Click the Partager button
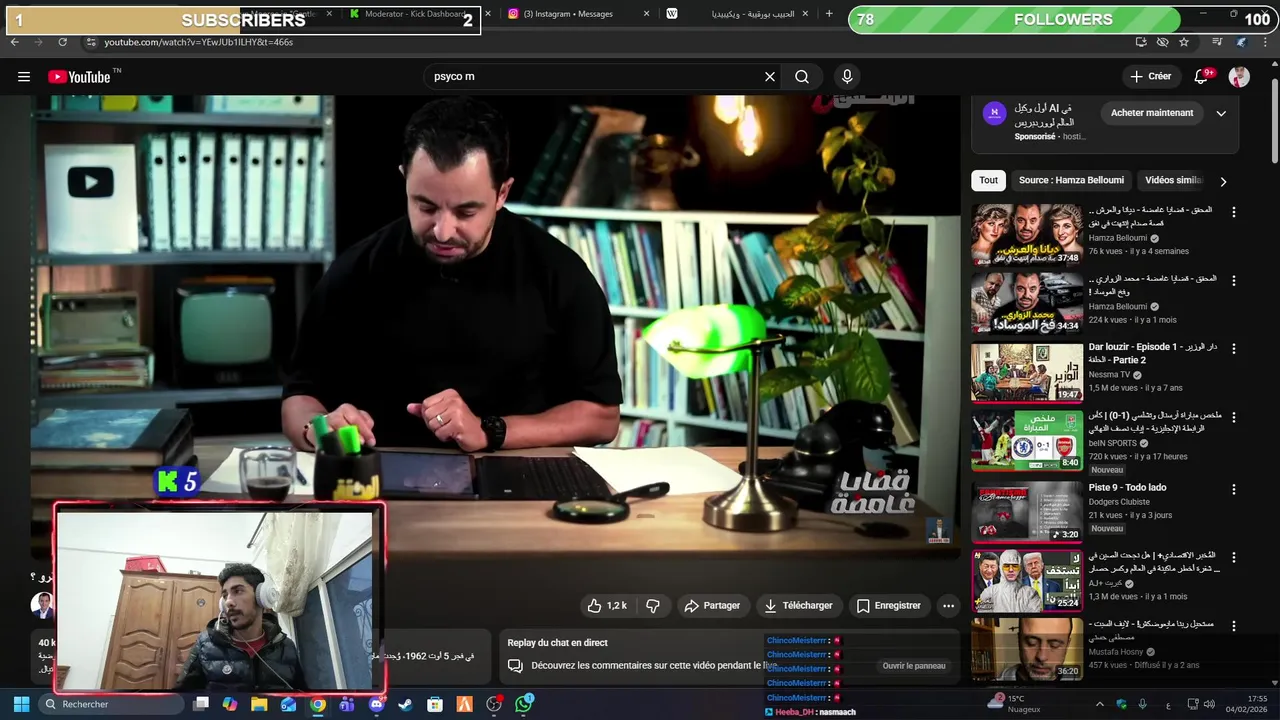Screen dimensions: 1280x720 click(712, 606)
